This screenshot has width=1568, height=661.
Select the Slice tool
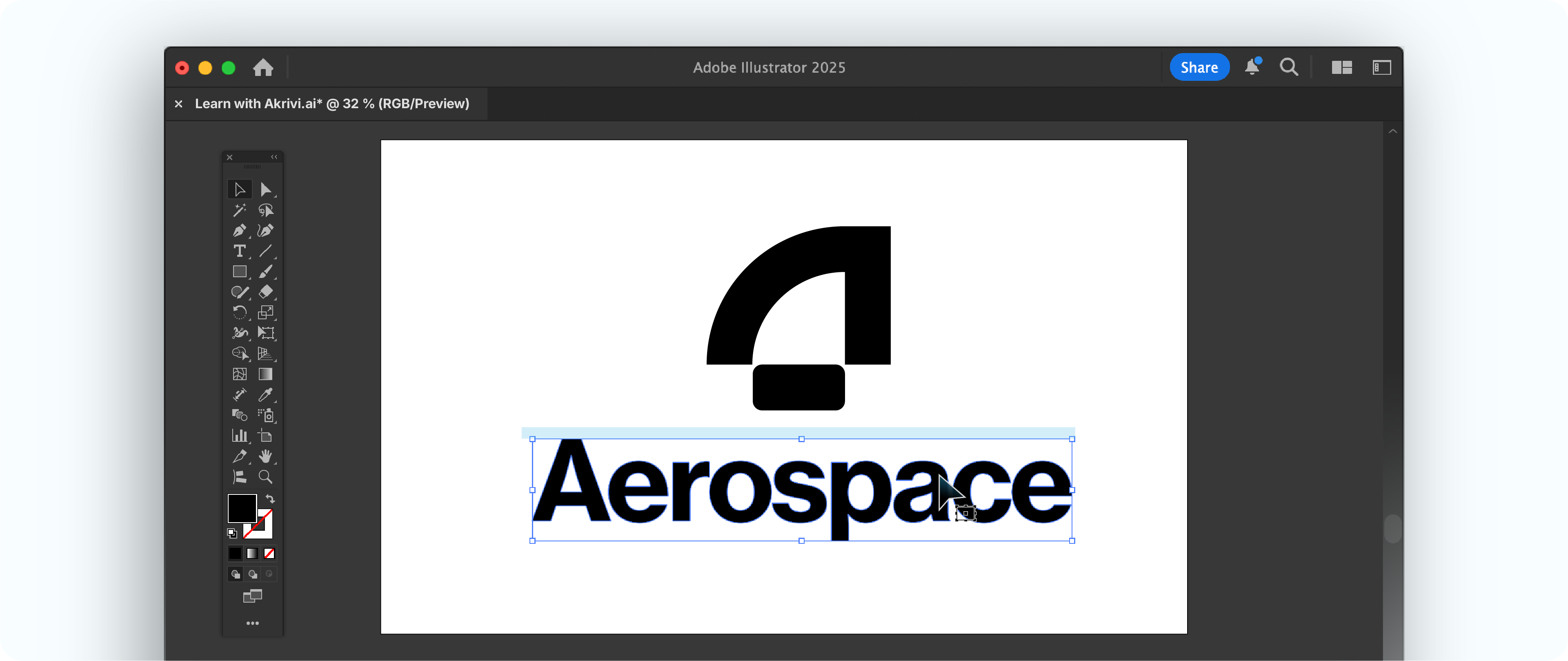239,456
